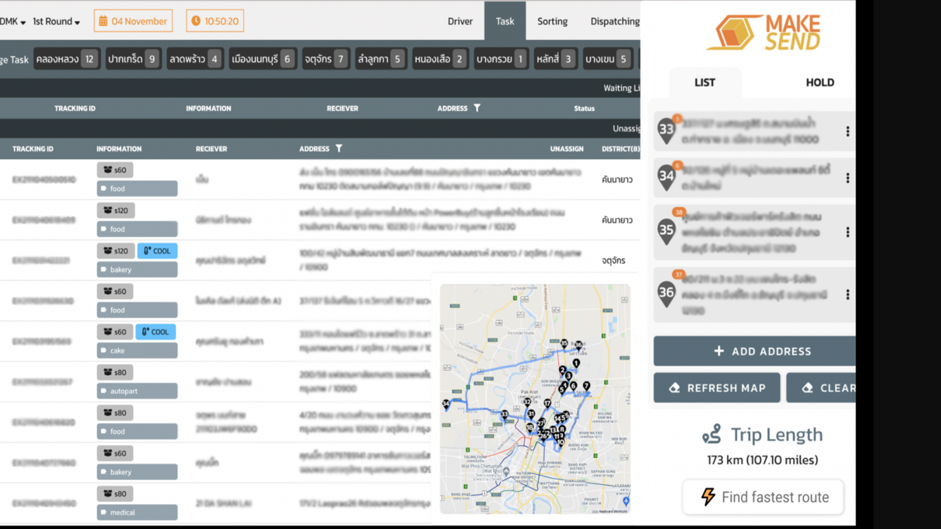This screenshot has width=941, height=529.
Task: Switch to the HOLD tab
Action: (x=819, y=83)
